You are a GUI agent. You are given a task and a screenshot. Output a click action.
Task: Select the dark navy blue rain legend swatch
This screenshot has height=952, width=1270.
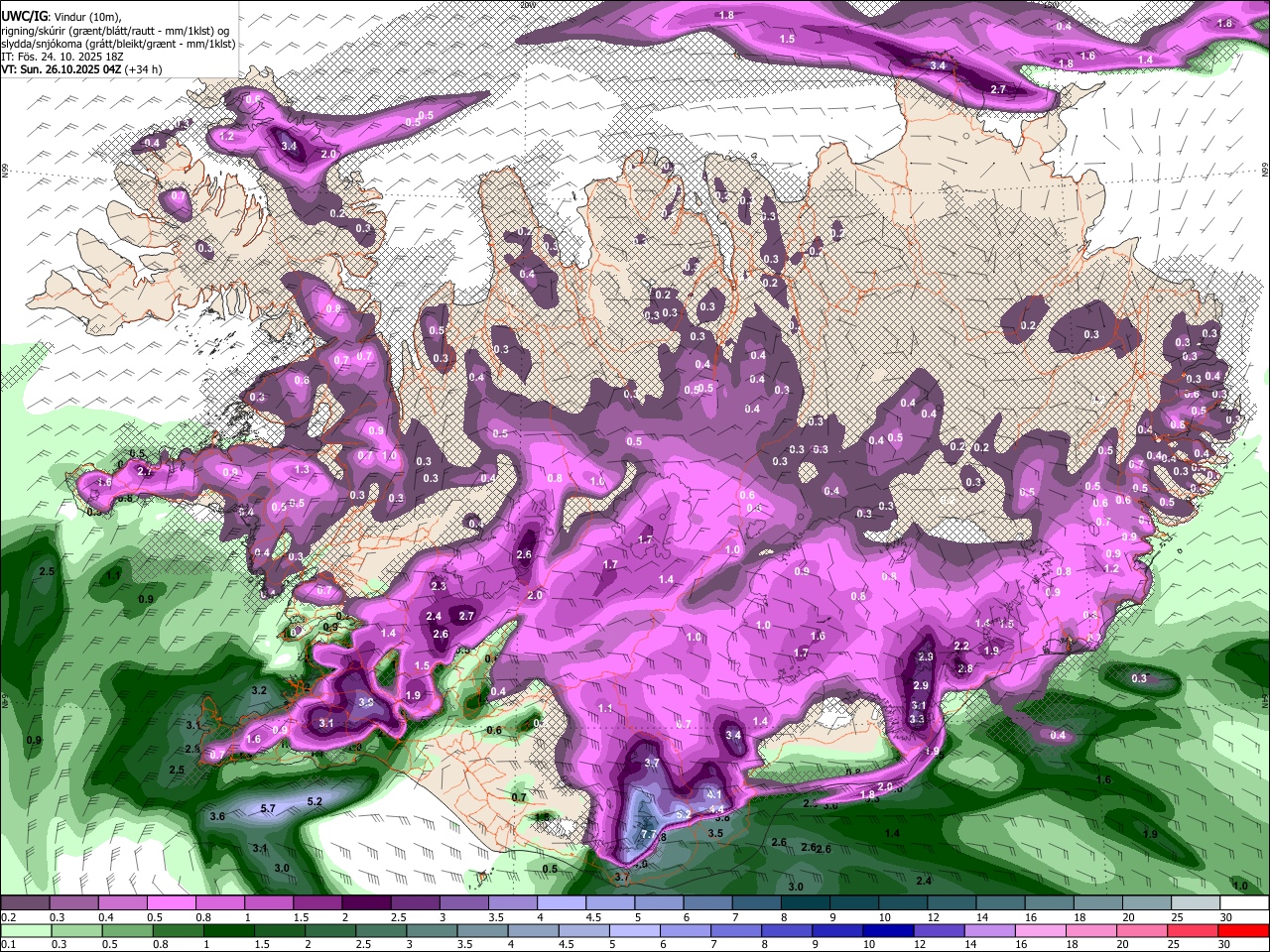886,931
